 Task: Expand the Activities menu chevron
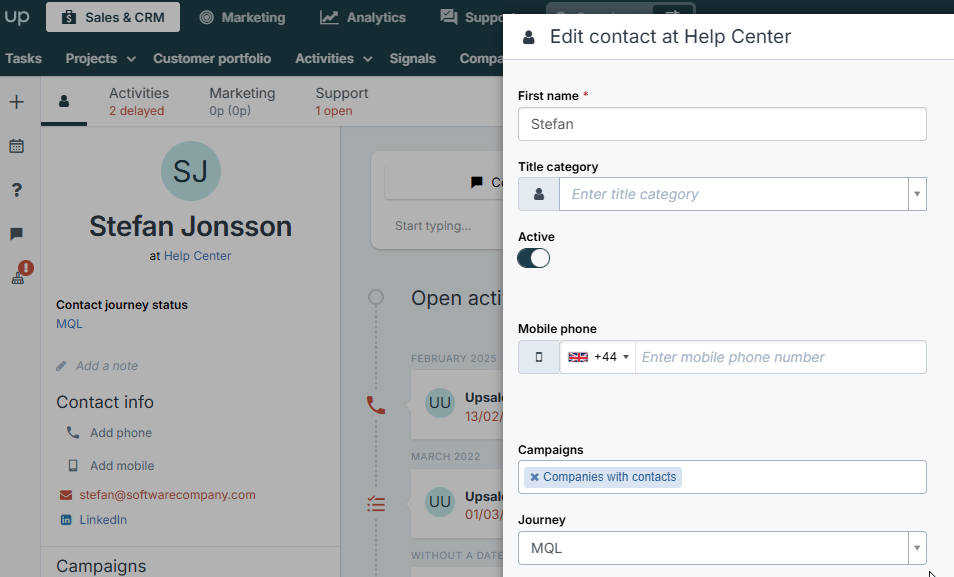coord(367,59)
